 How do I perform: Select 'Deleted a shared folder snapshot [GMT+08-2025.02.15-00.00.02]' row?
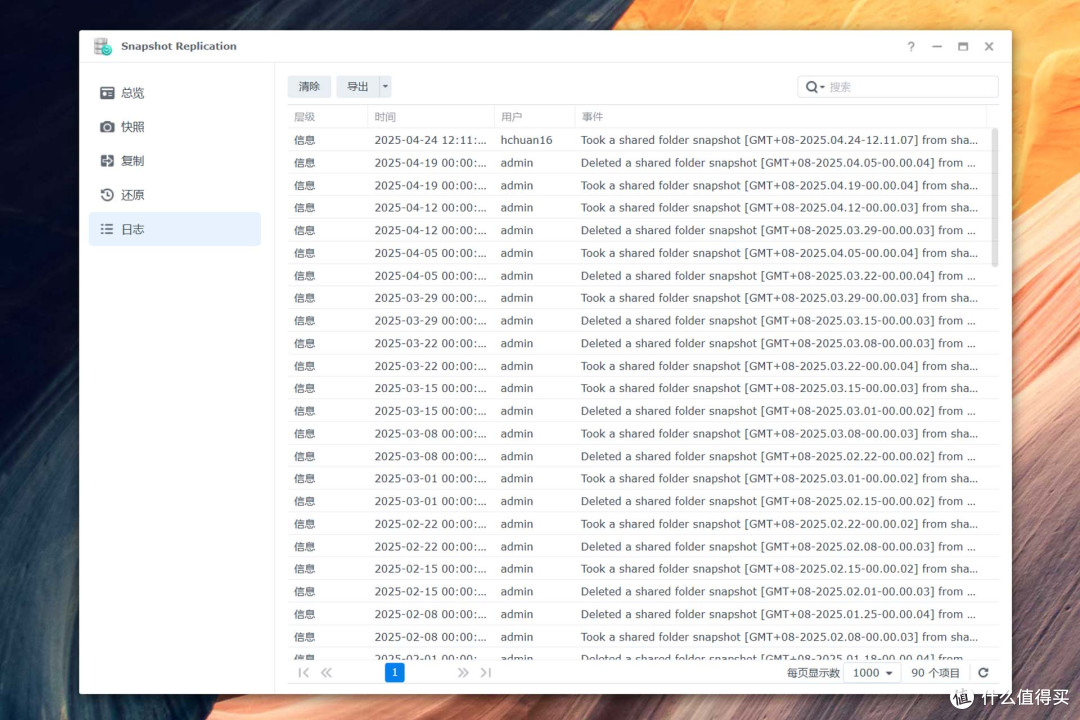(x=643, y=501)
